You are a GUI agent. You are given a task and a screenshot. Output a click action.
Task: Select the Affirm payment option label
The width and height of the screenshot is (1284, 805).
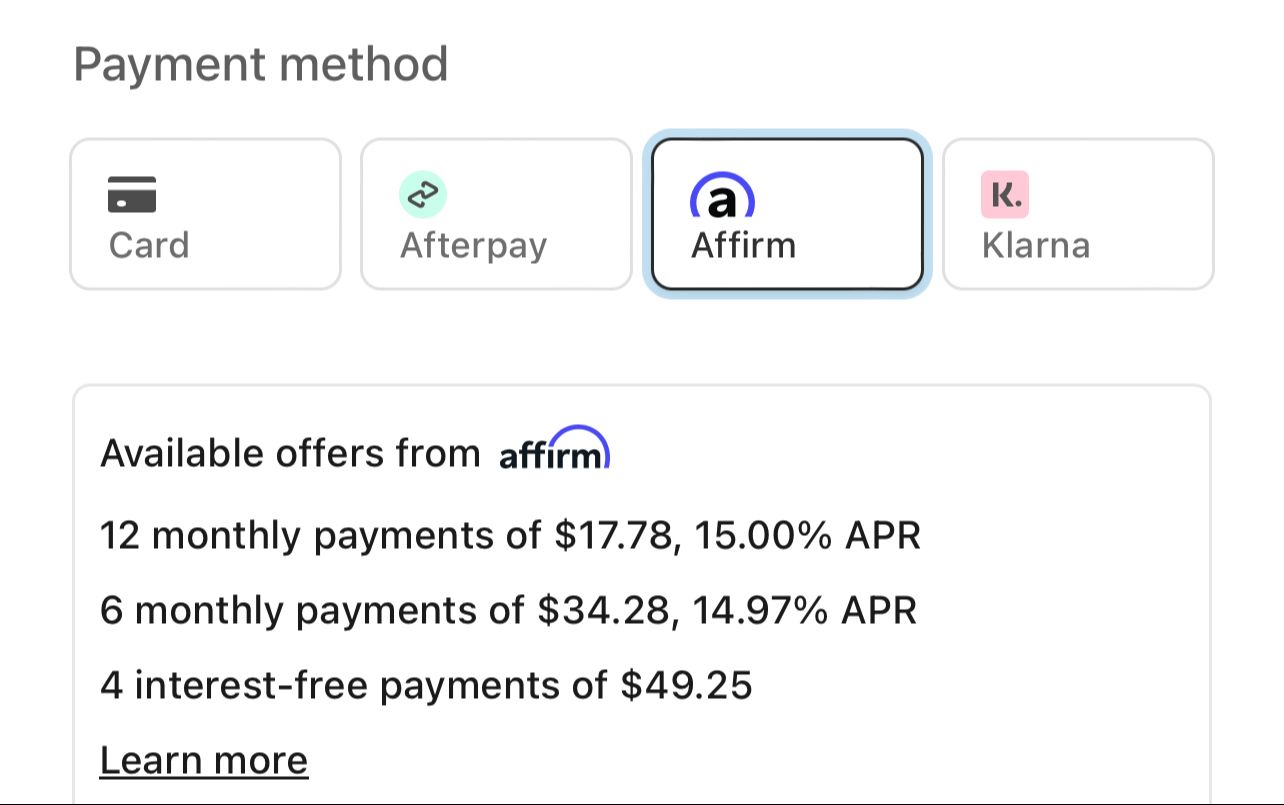coord(743,246)
